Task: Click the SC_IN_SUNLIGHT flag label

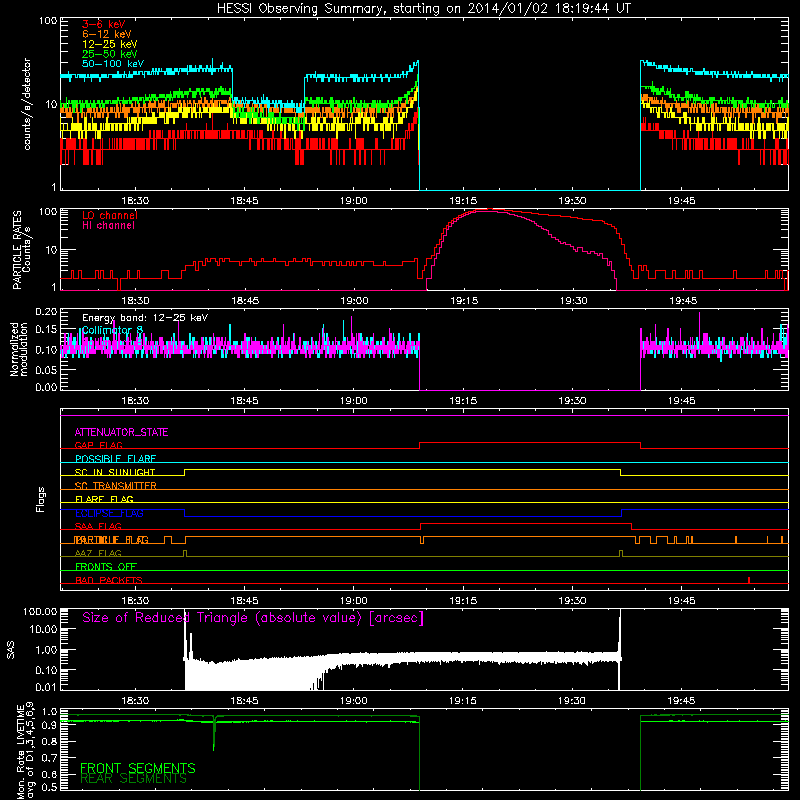Action: click(x=115, y=472)
